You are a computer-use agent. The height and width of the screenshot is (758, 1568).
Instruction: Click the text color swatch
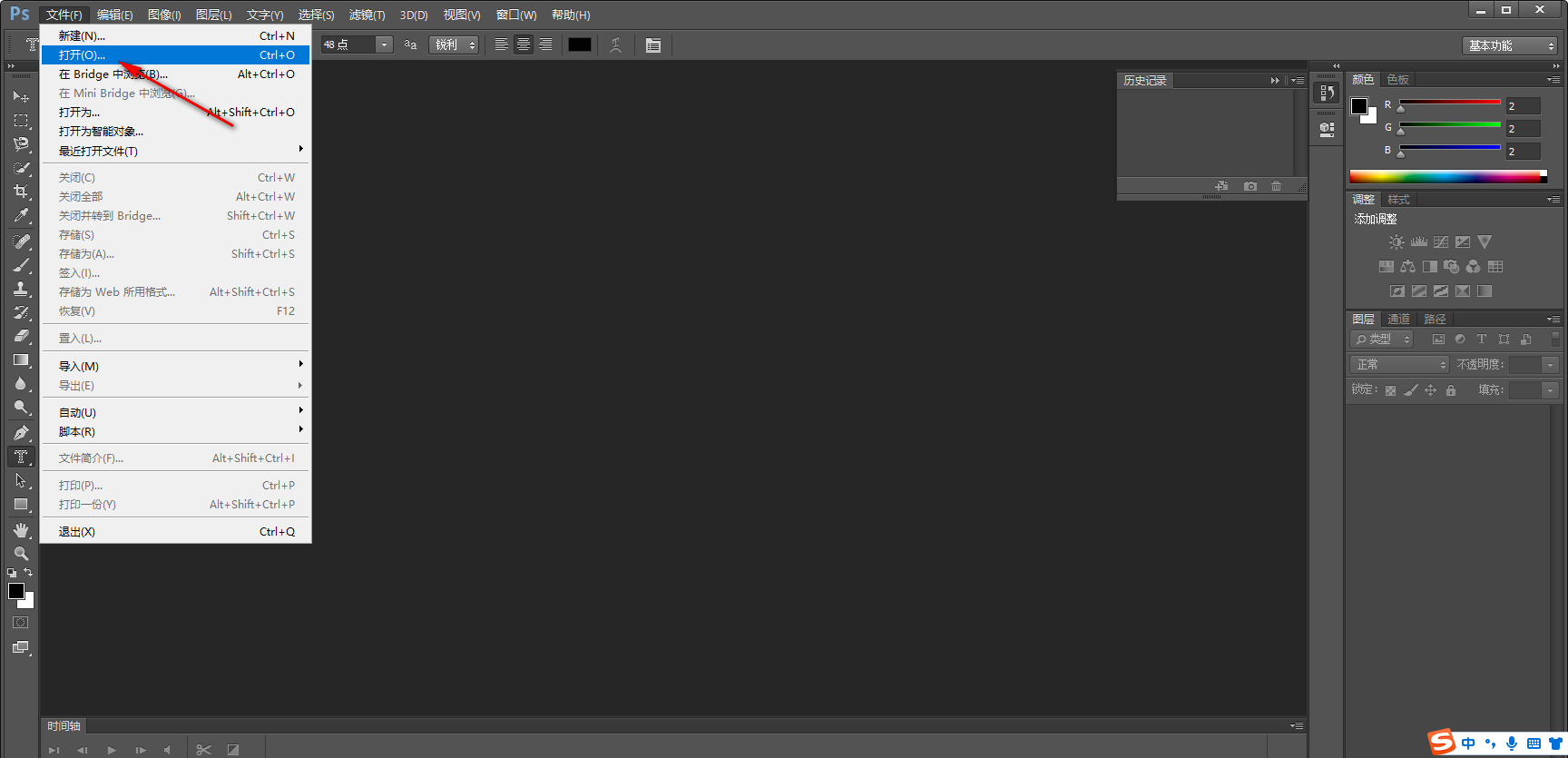(x=580, y=44)
